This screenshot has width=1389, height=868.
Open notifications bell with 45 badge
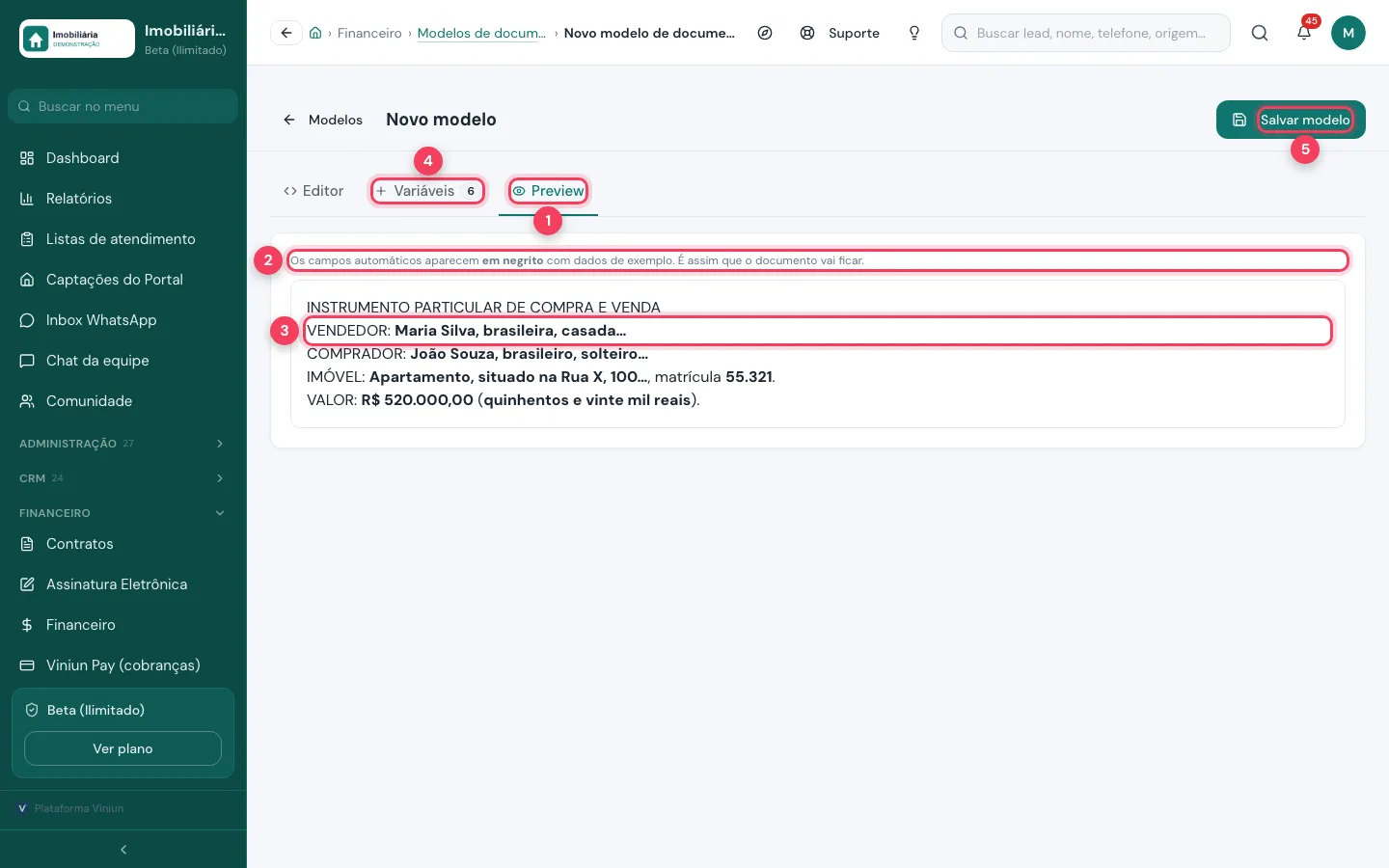click(x=1304, y=33)
